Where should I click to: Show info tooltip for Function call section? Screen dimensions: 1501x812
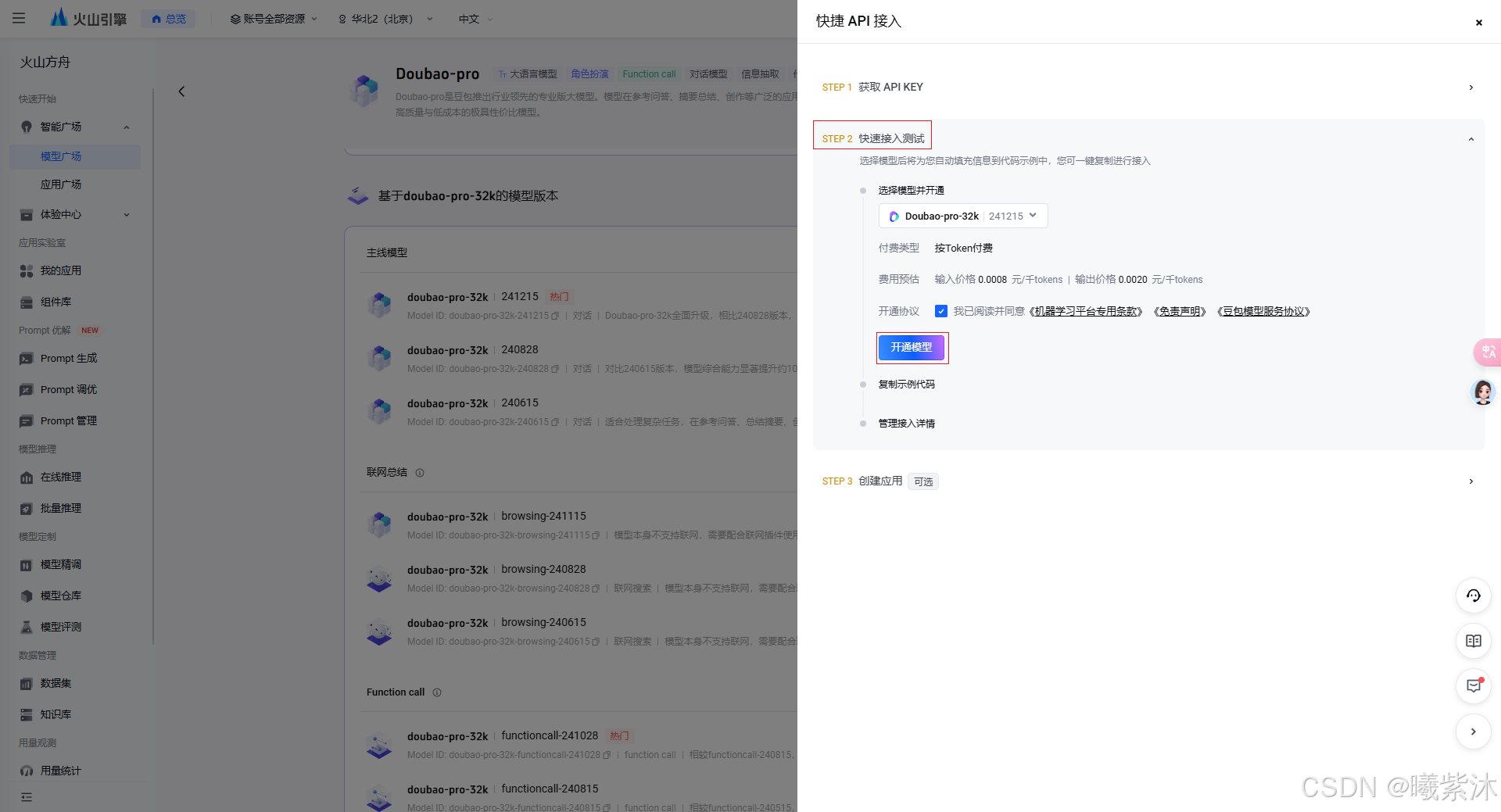(x=437, y=692)
